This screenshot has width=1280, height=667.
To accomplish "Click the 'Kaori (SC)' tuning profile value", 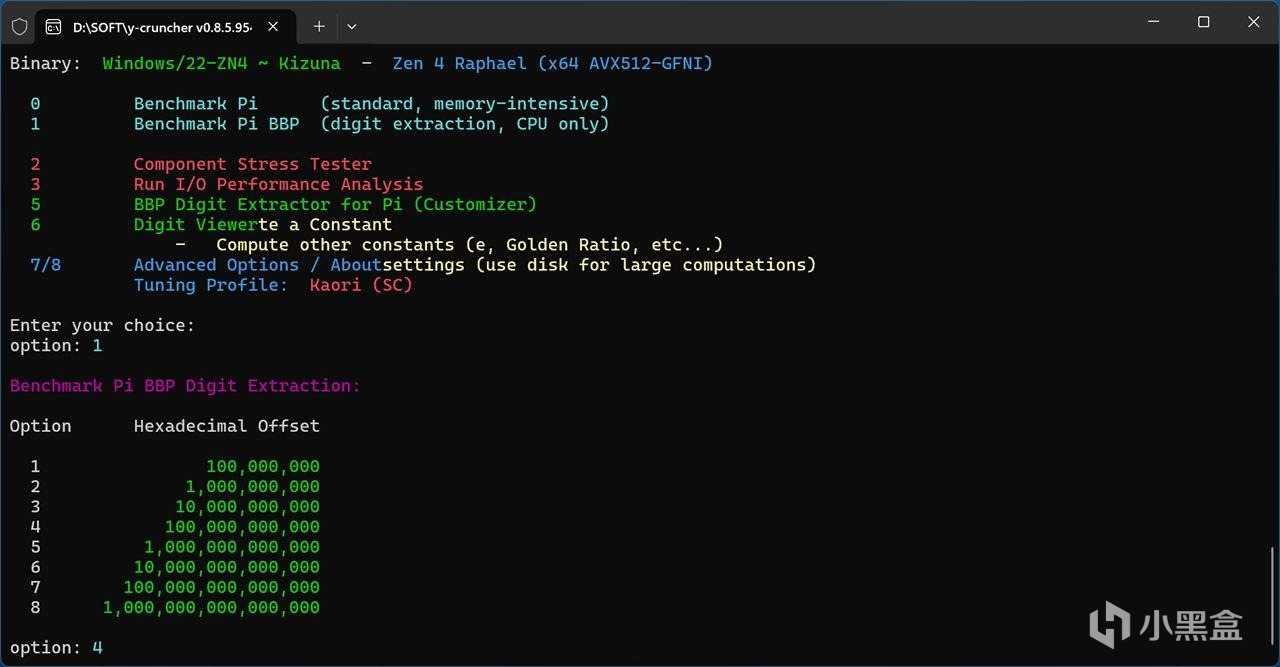I will [x=361, y=285].
